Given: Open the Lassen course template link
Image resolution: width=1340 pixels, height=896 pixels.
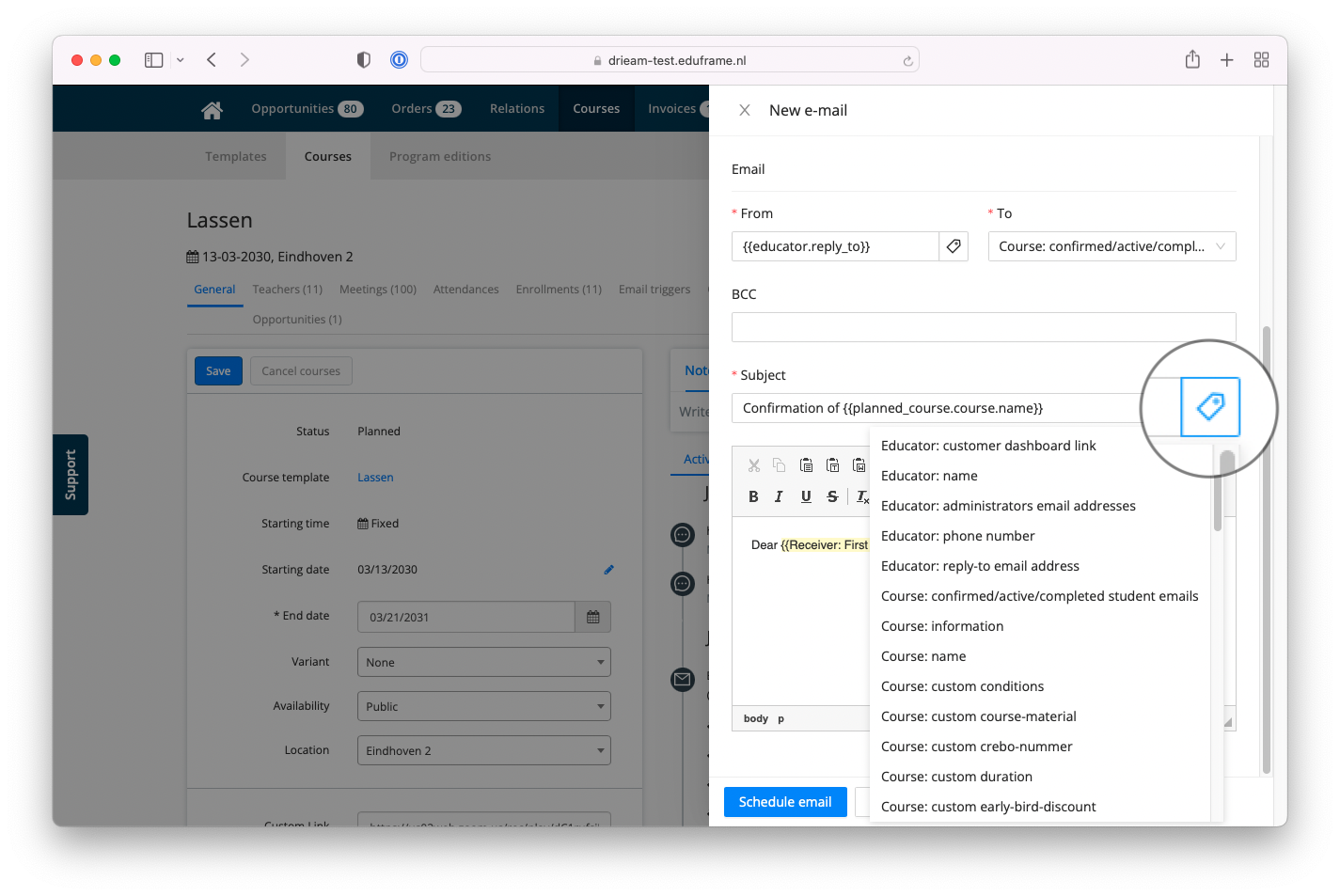Looking at the screenshot, I should (x=375, y=478).
